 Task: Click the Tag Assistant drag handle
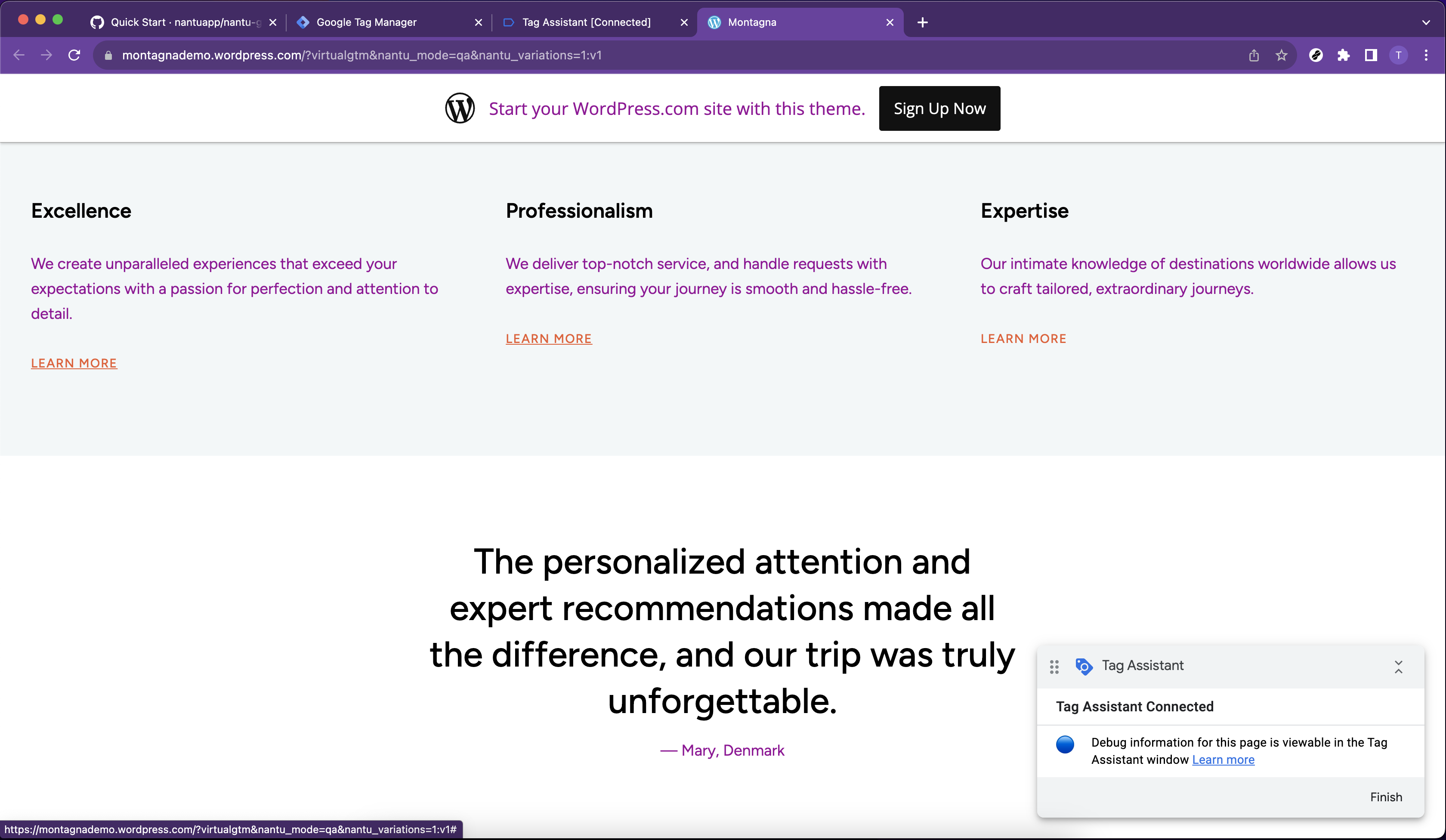point(1054,666)
